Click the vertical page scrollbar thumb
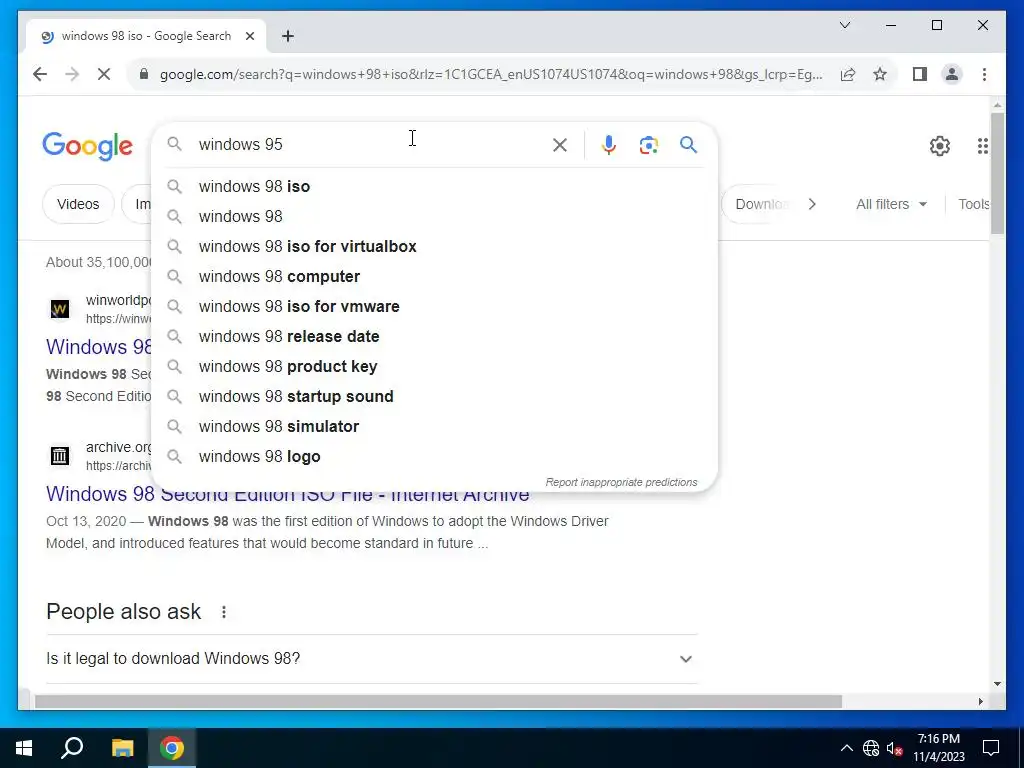Image resolution: width=1024 pixels, height=768 pixels. (997, 173)
